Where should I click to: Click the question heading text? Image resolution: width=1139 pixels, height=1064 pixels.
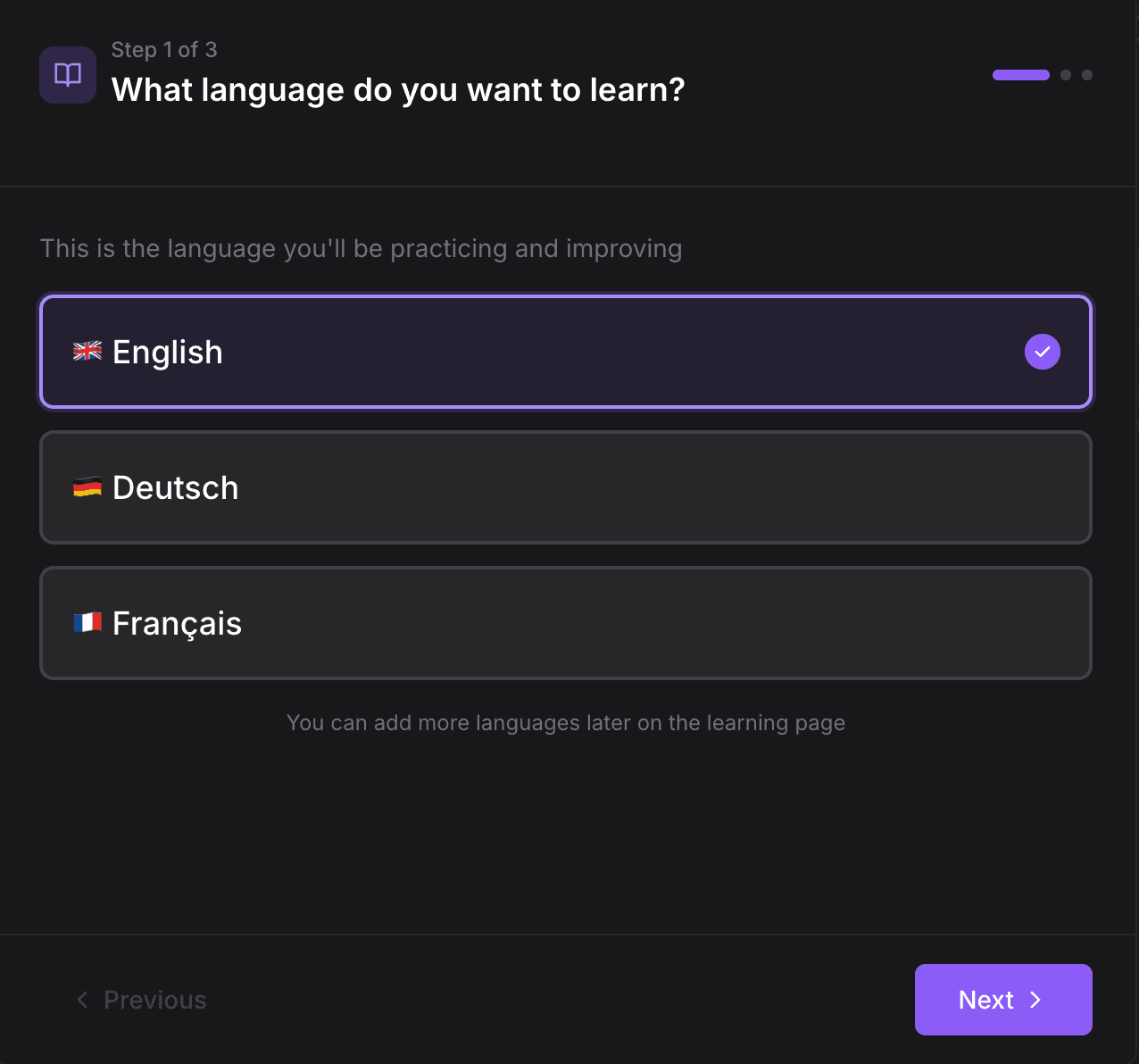(x=397, y=89)
